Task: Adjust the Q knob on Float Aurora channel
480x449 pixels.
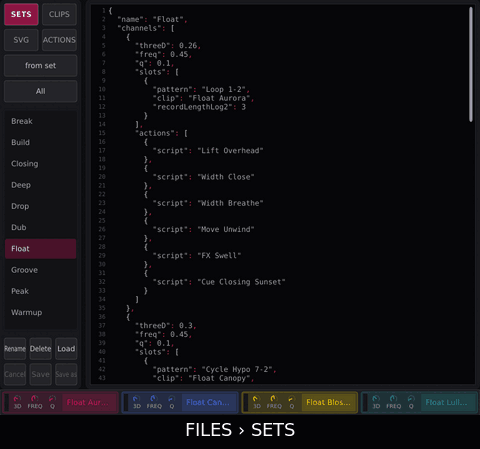Action: 52,402
